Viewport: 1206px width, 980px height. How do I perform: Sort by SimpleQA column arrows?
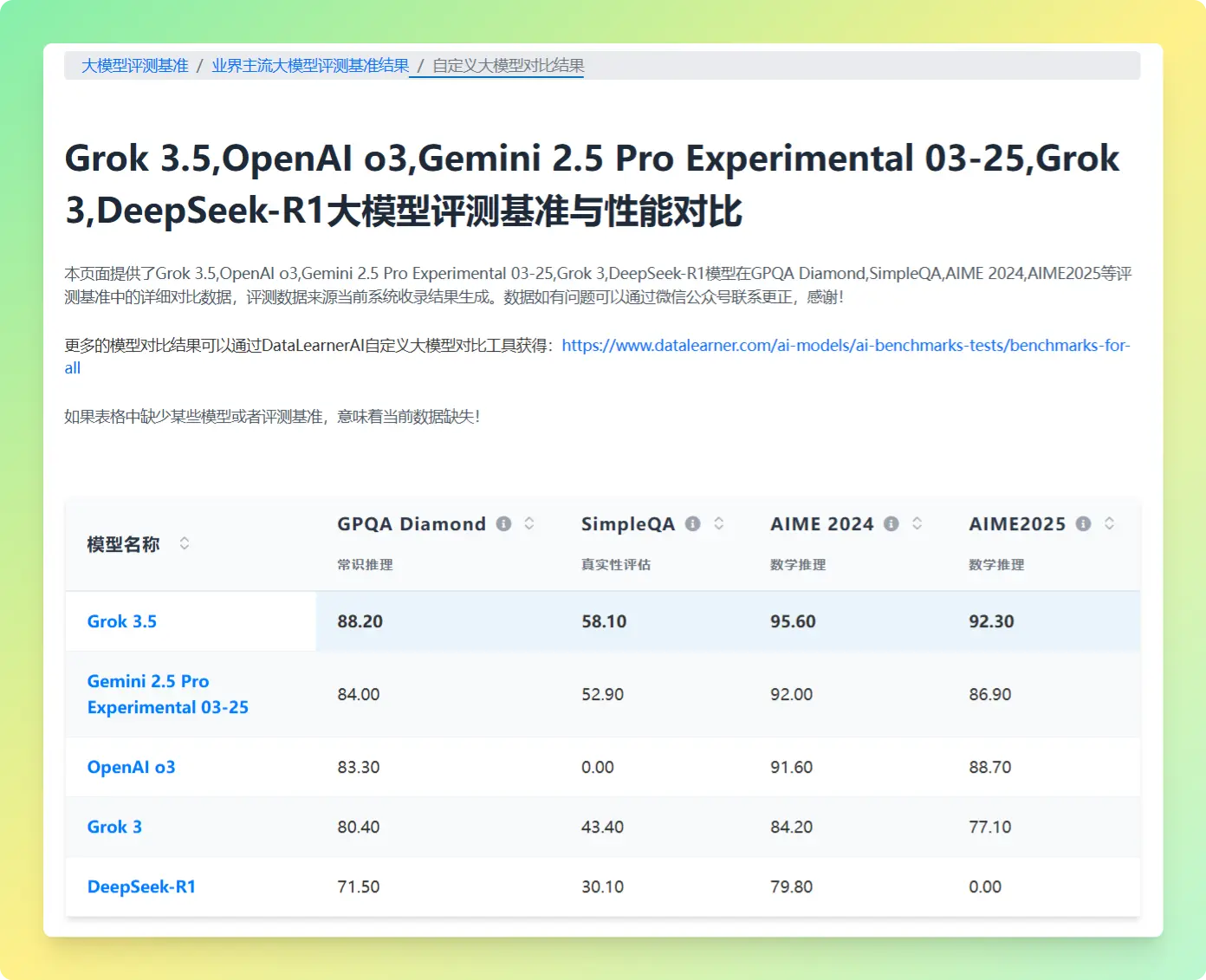(x=718, y=523)
